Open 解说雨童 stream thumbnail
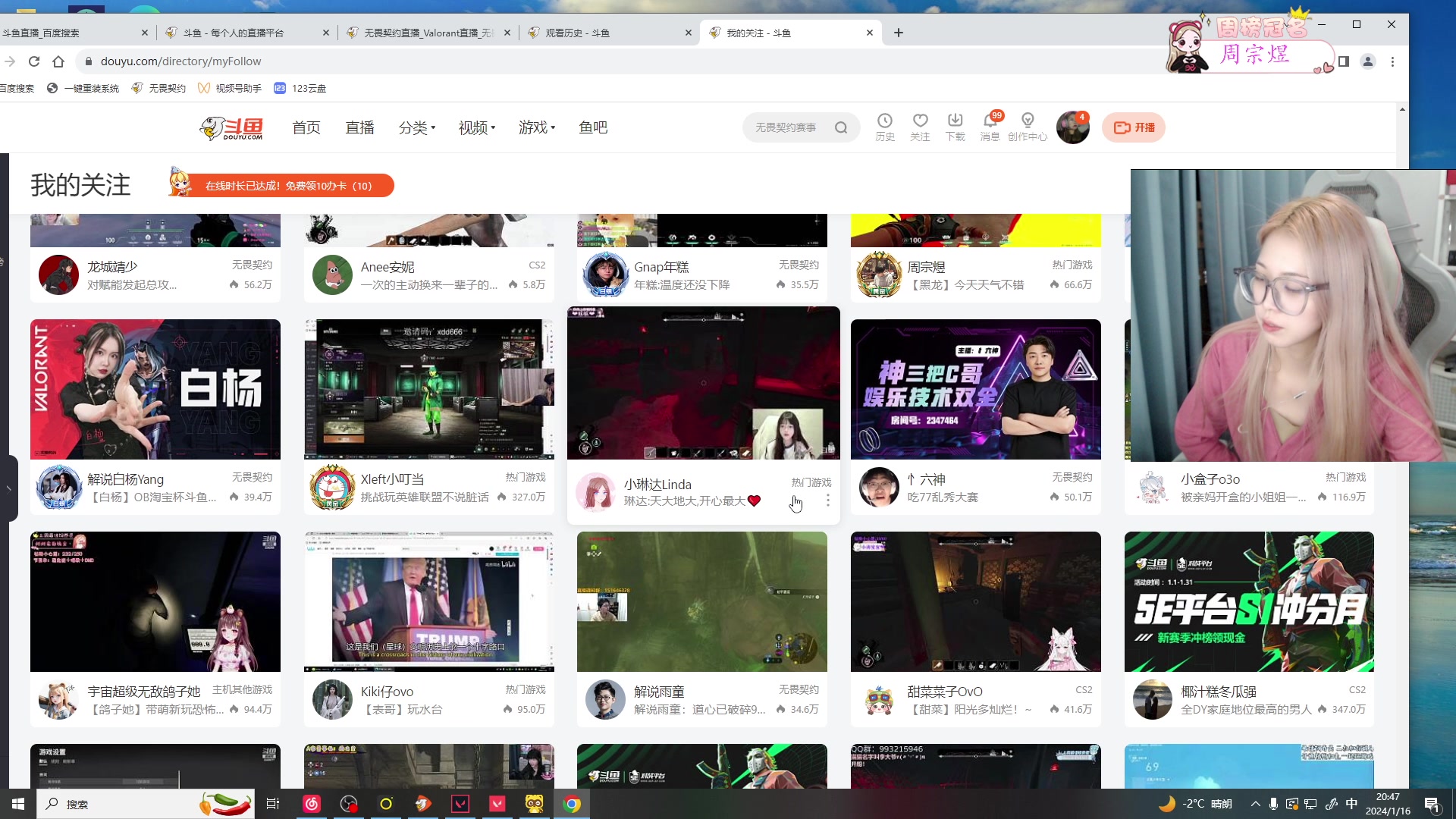The image size is (1456, 819). pos(702,601)
